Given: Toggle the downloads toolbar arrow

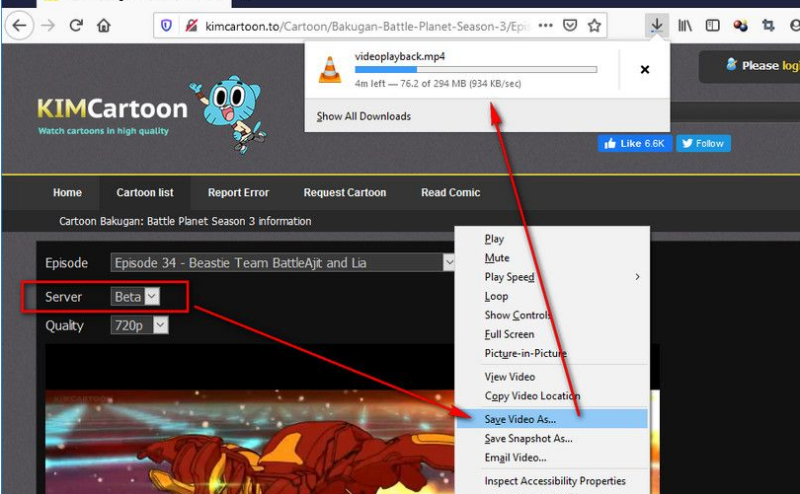Looking at the screenshot, I should [x=657, y=26].
